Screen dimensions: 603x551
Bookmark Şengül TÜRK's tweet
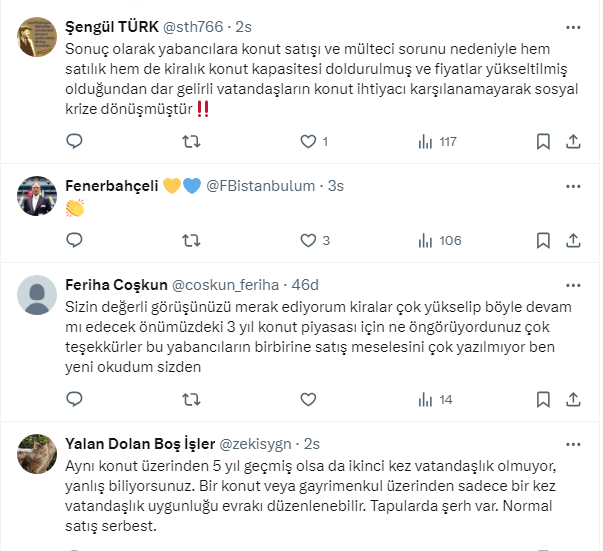[x=542, y=142]
